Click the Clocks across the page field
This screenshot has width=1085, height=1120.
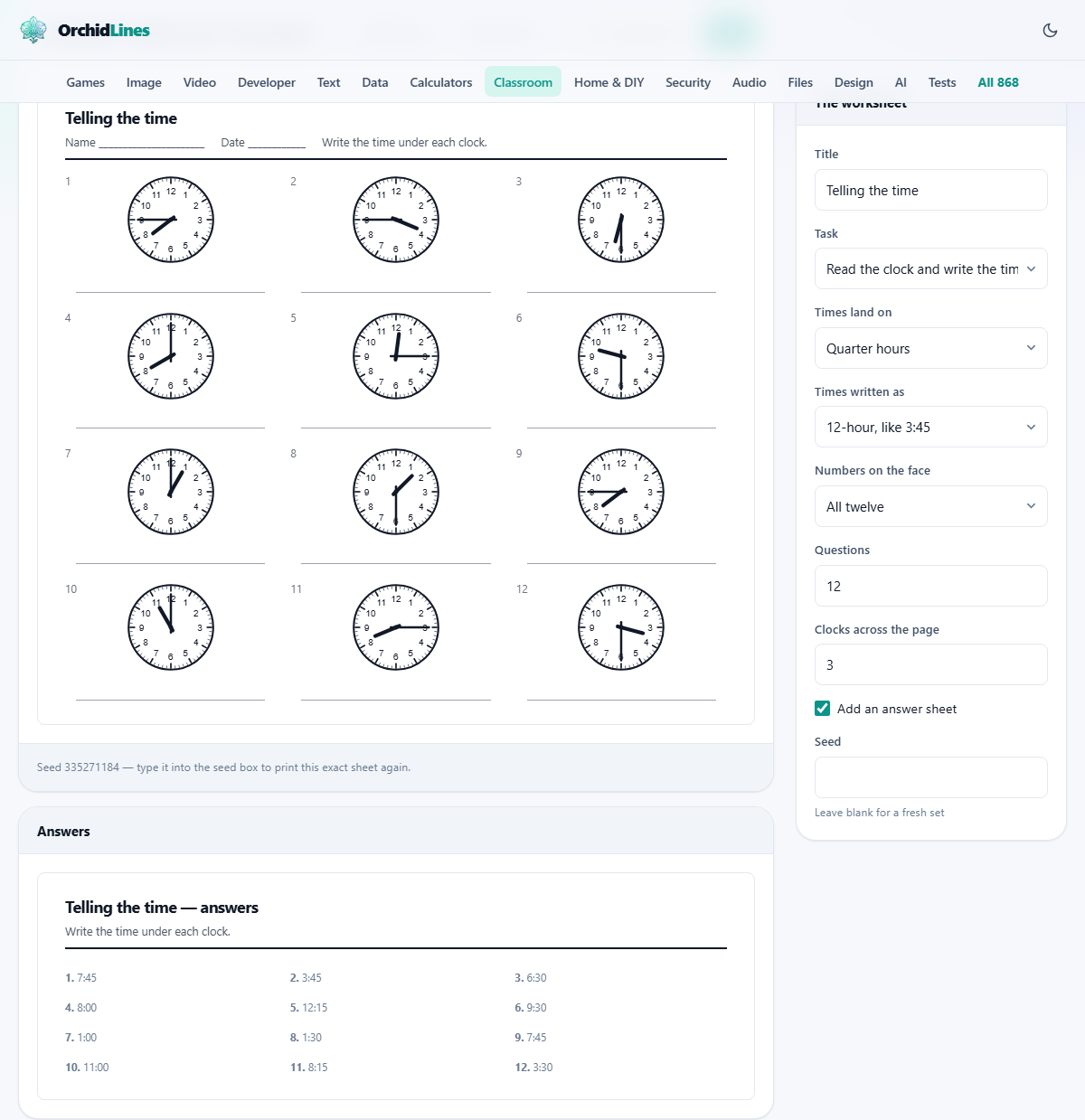coord(931,664)
